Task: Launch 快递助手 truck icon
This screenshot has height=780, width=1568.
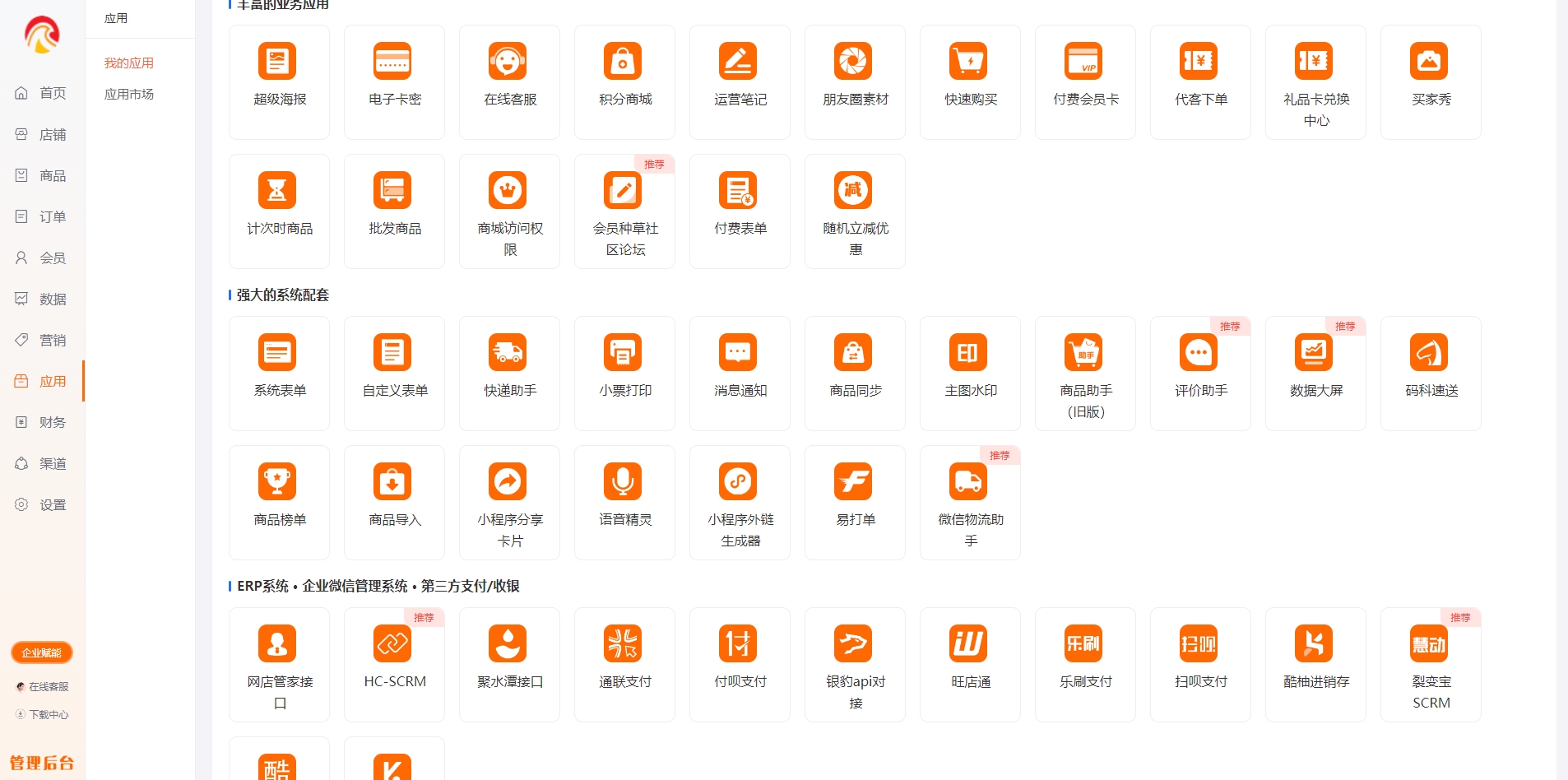Action: point(508,352)
